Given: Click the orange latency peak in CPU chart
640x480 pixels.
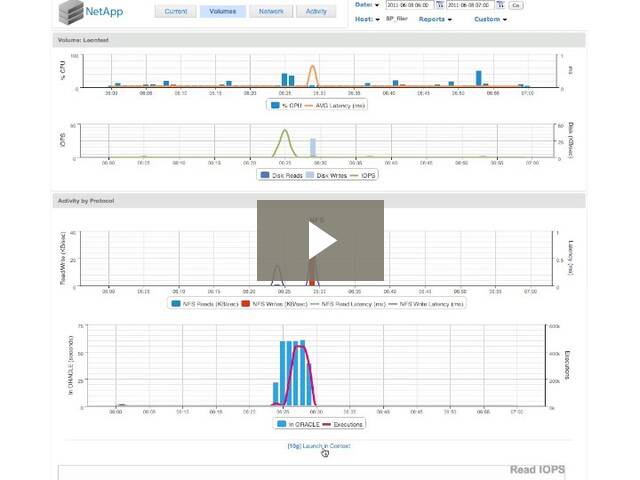Looking at the screenshot, I should tap(312, 67).
